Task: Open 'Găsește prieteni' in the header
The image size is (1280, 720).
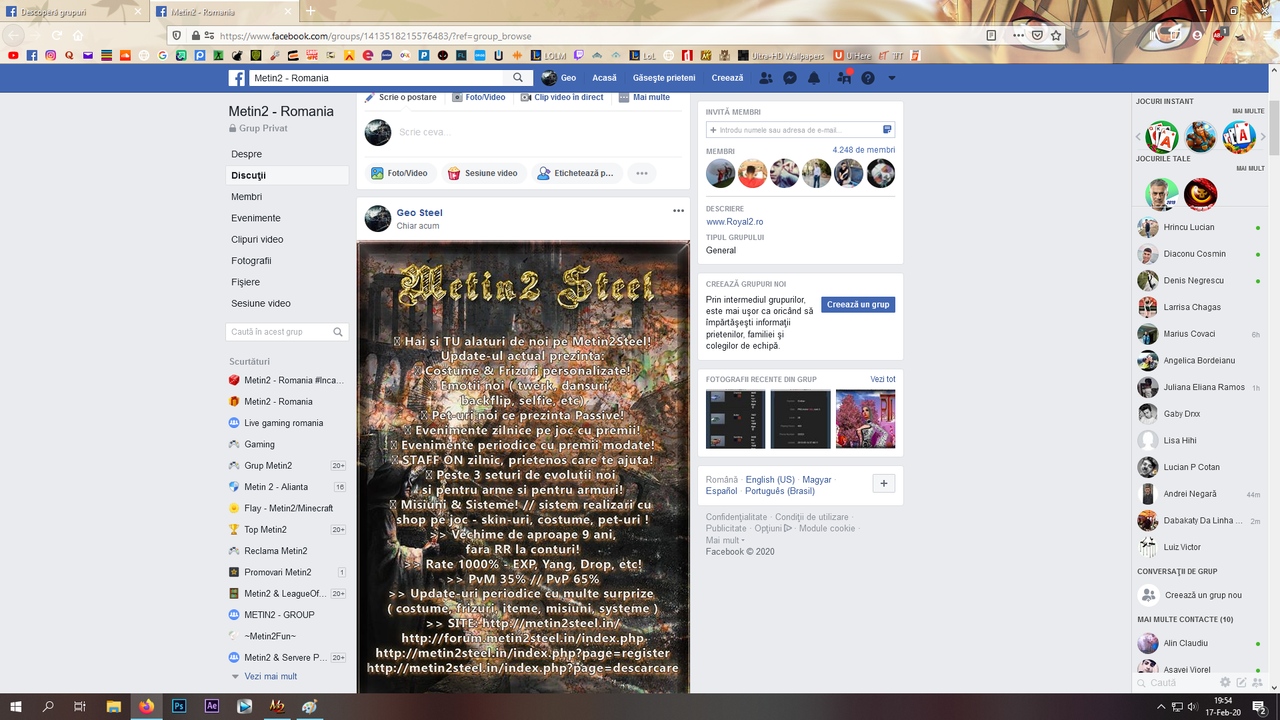Action: 664,78
